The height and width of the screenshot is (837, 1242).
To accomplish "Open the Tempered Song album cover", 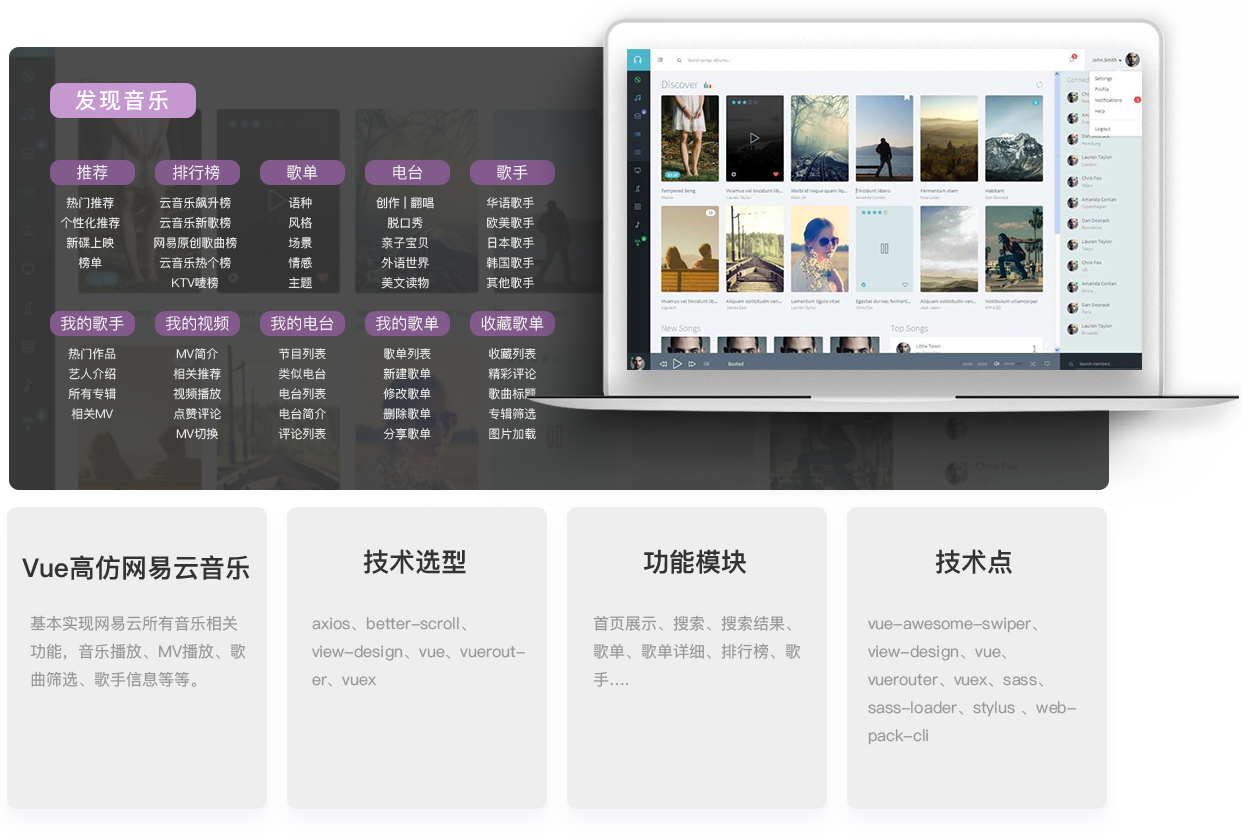I will (690, 138).
